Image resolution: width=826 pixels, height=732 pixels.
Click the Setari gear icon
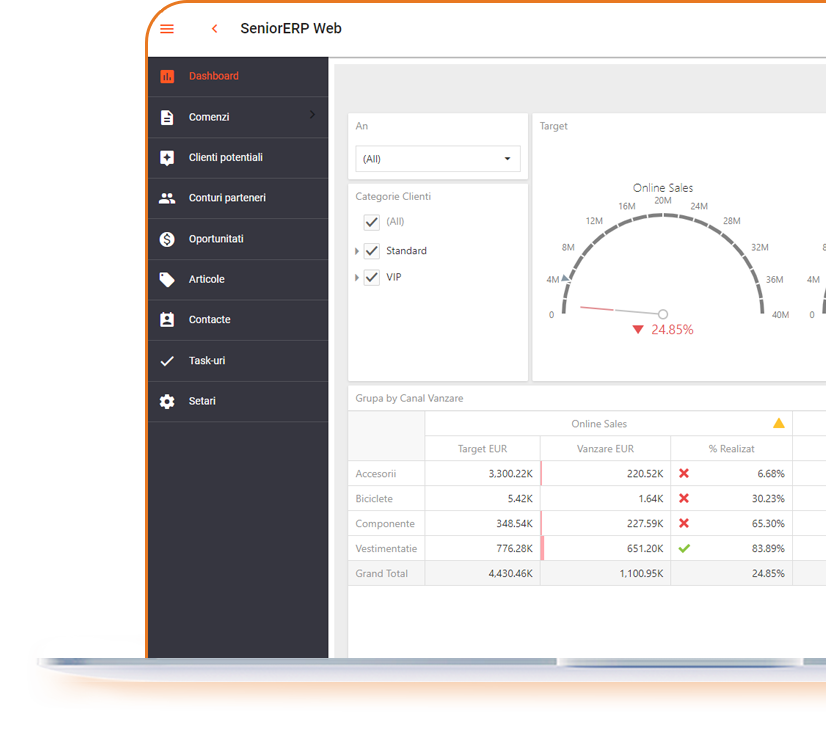pyautogui.click(x=167, y=402)
